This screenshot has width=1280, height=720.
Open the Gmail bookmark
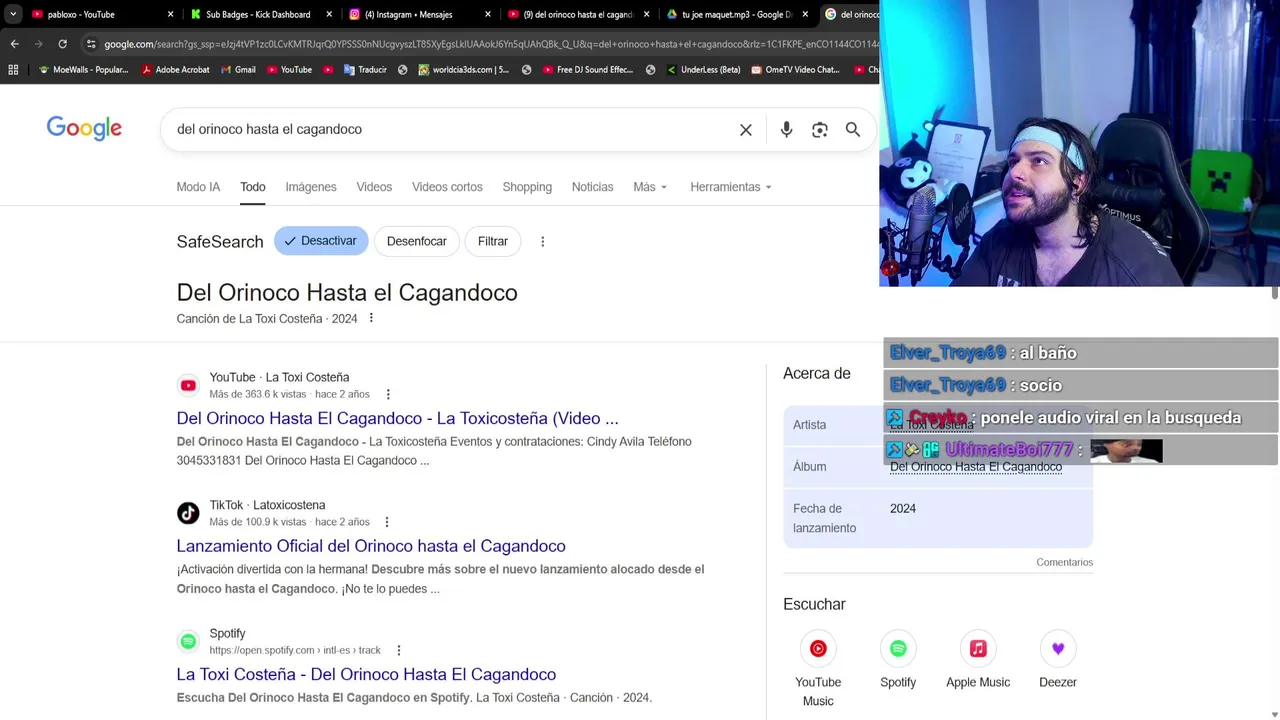tap(238, 70)
